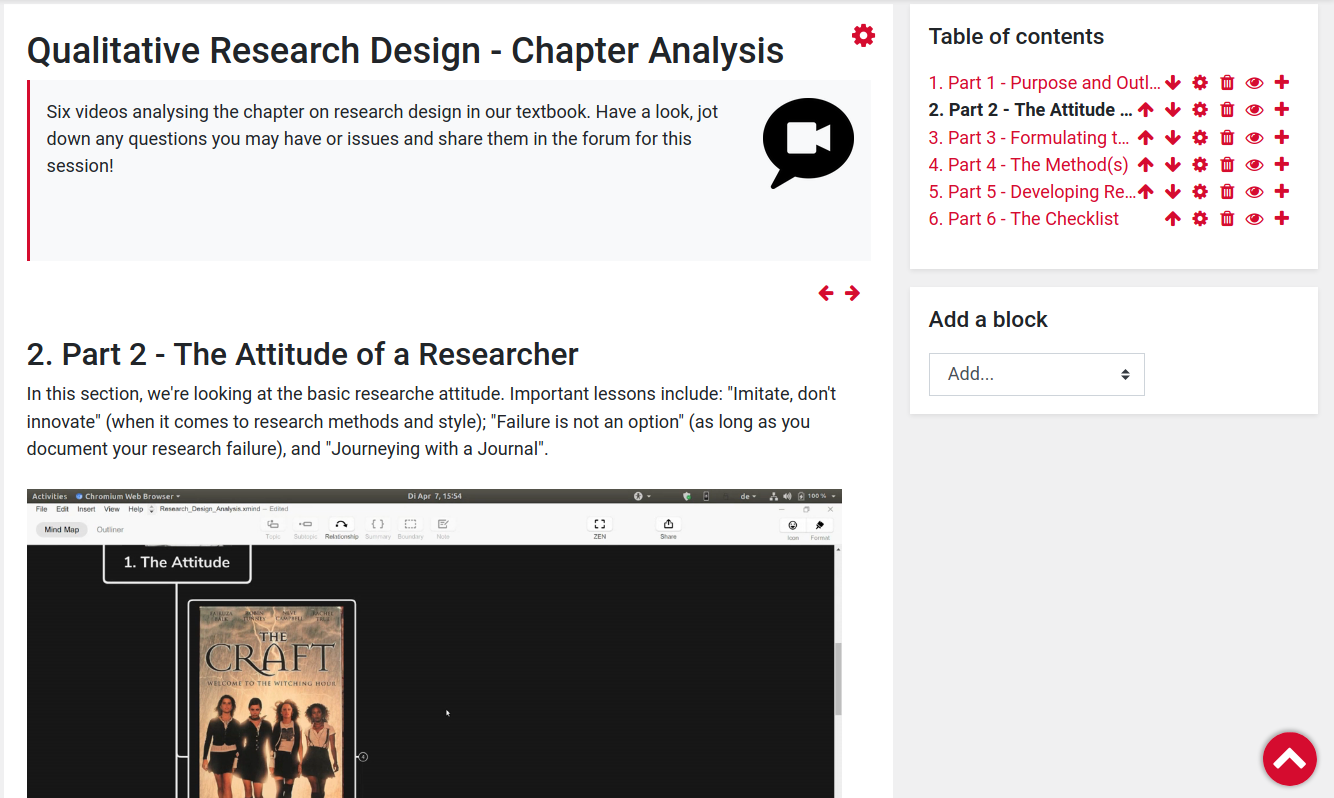Open the Format panel in XMind
This screenshot has width=1334, height=798.
(x=819, y=527)
